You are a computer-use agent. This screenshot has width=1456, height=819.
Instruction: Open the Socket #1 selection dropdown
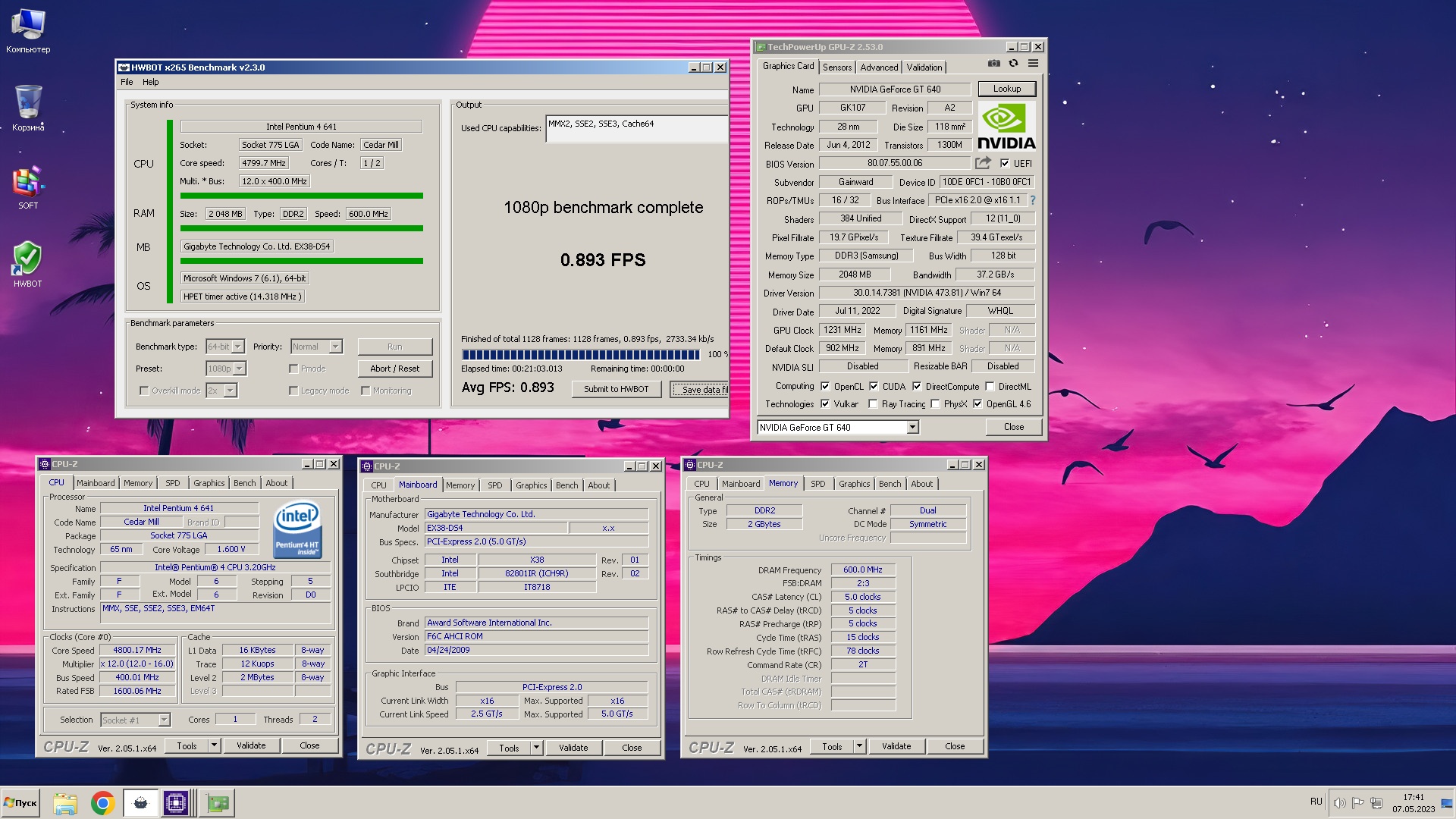(x=135, y=720)
